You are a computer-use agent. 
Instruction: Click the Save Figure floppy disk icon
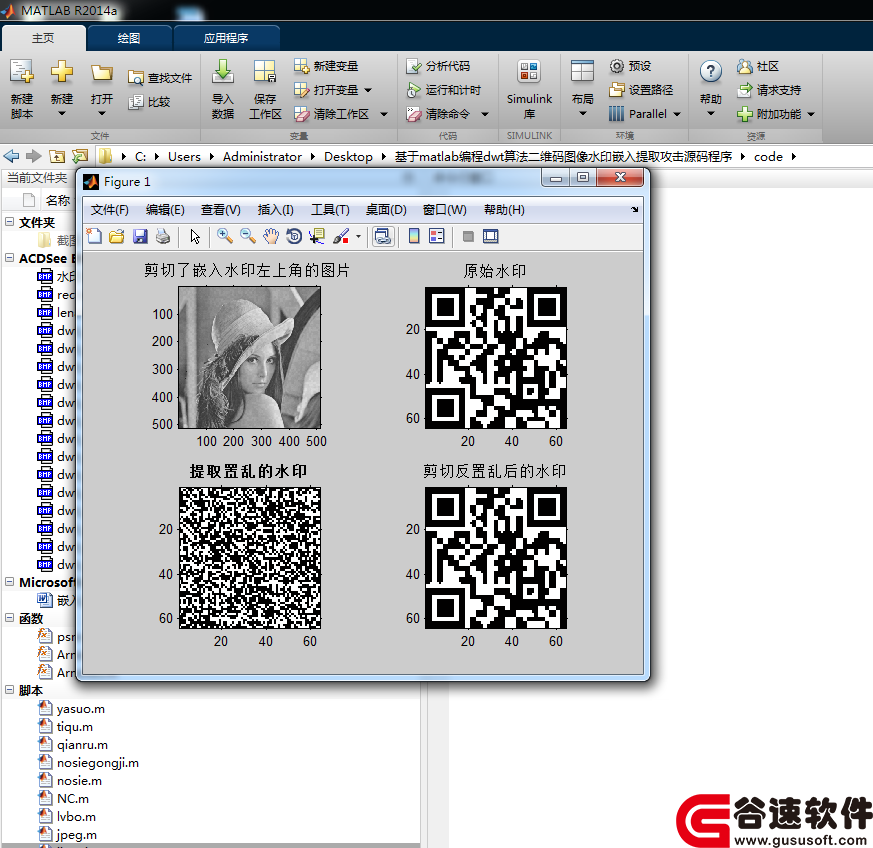[x=140, y=236]
